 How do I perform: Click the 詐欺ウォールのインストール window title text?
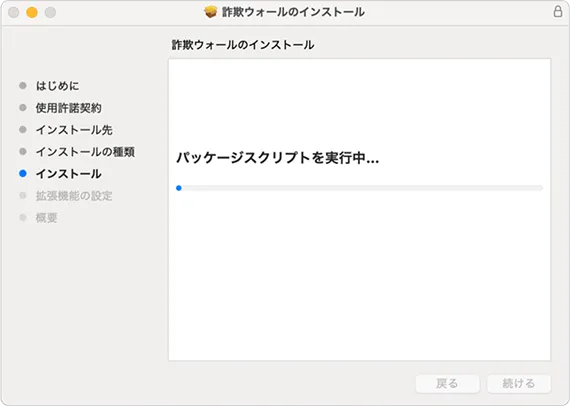coord(293,12)
